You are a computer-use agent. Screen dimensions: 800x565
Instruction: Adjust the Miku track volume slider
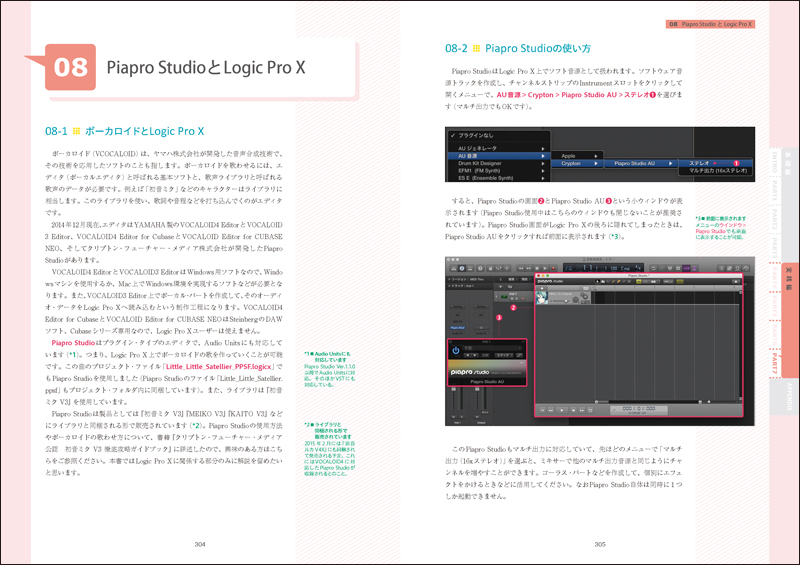click(560, 301)
